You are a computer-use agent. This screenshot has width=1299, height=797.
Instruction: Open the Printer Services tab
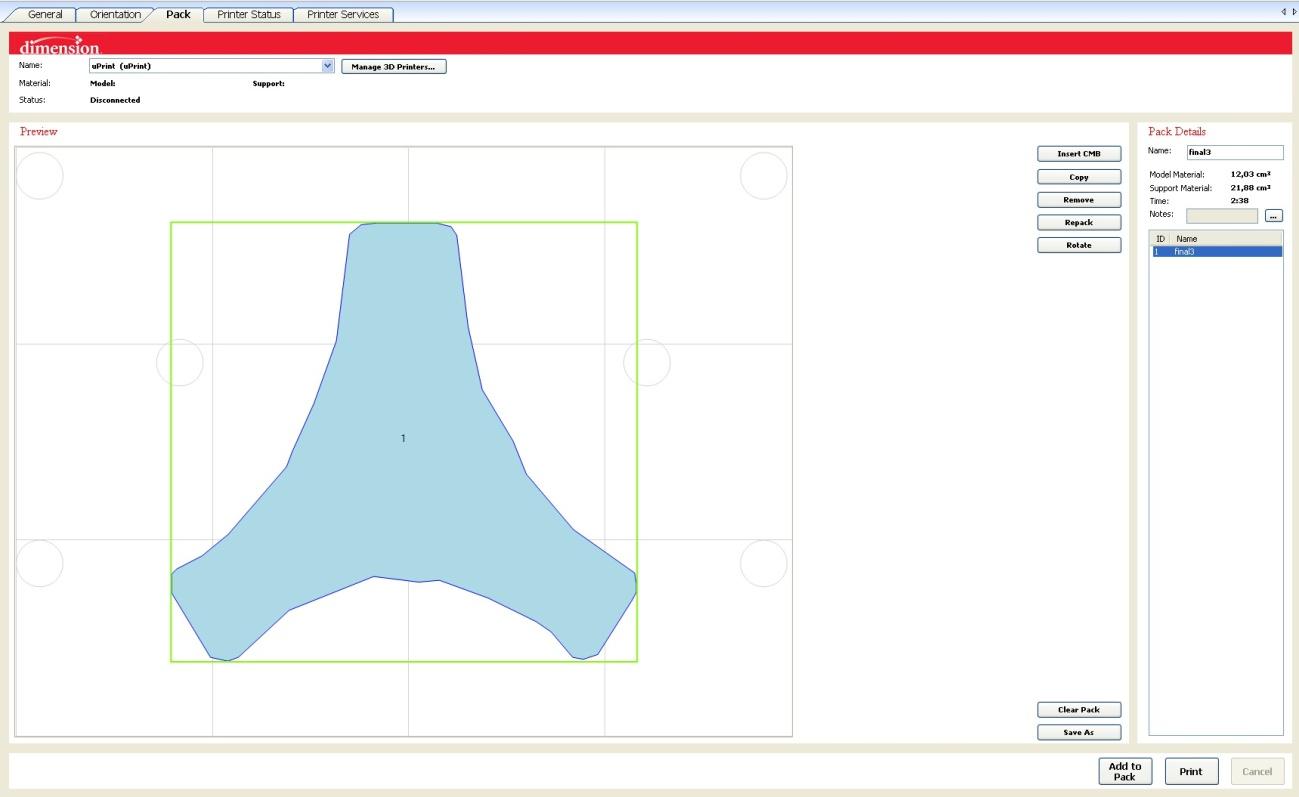click(x=343, y=15)
